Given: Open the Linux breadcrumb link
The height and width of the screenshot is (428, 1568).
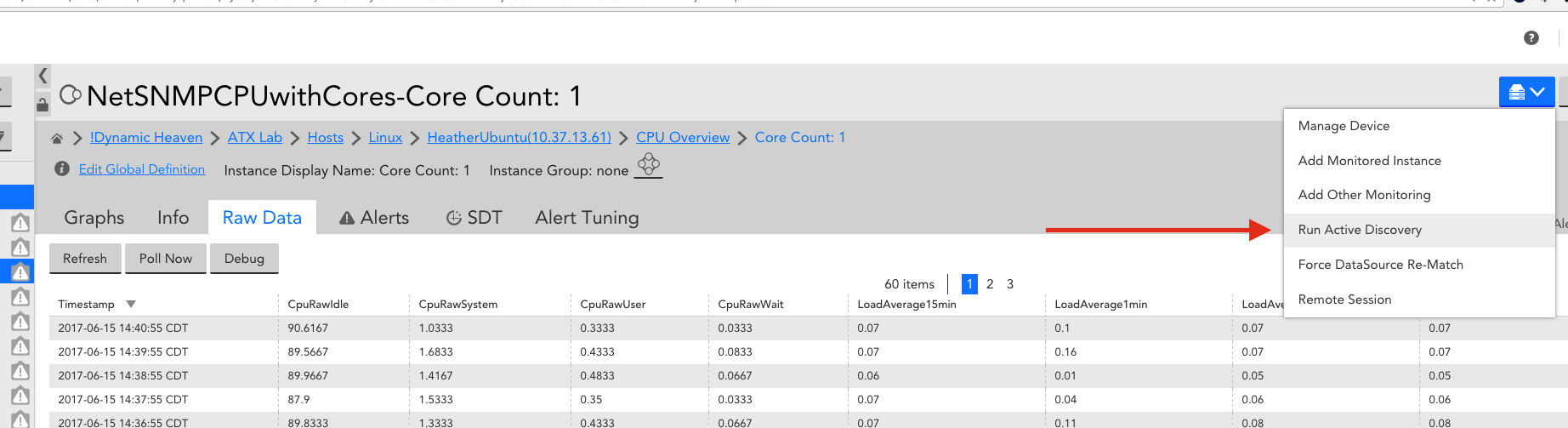Looking at the screenshot, I should 385,138.
